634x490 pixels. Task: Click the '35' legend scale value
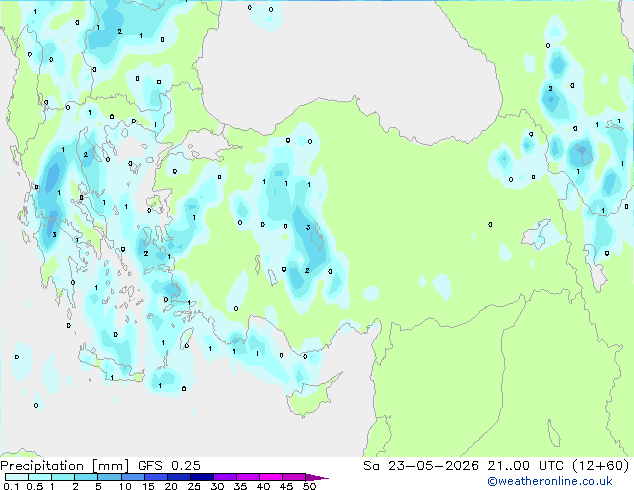pos(240,486)
